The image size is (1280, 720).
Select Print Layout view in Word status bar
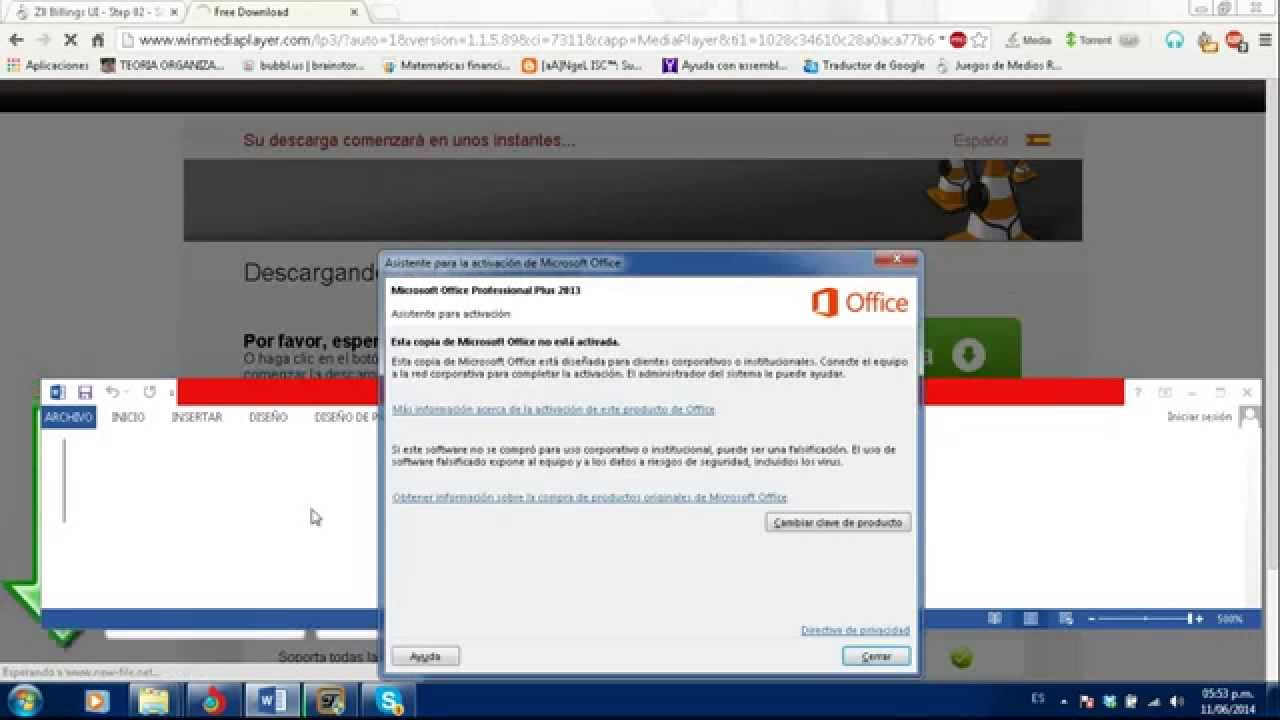click(1031, 619)
